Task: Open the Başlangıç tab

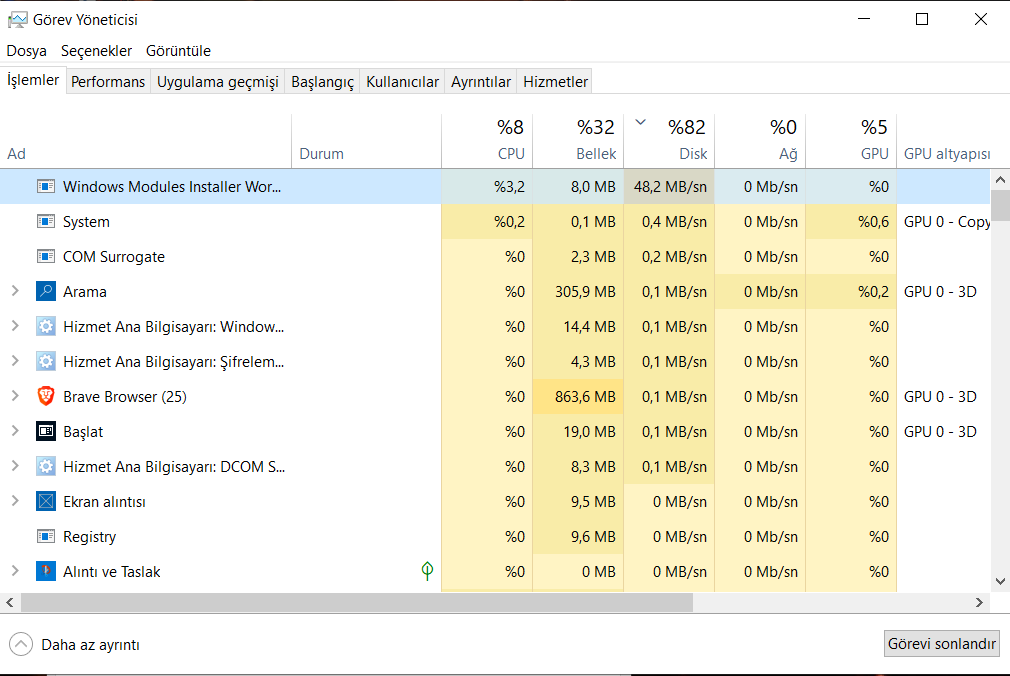Action: [x=322, y=82]
